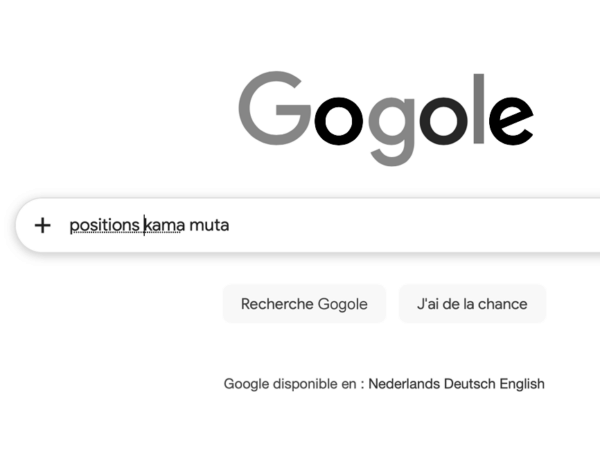This screenshot has width=600, height=450.
Task: Place cursor right after the word muta
Action: 231,225
